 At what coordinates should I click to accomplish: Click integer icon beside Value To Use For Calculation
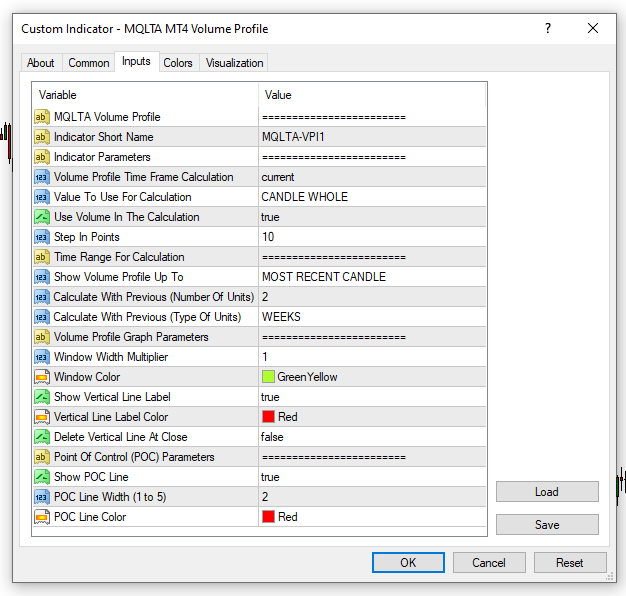click(x=42, y=197)
